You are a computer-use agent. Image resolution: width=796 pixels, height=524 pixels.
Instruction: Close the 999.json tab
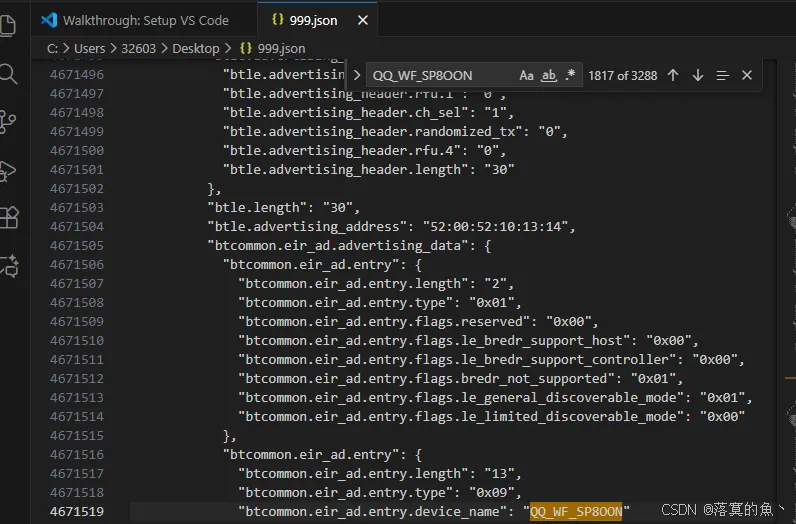coord(362,20)
